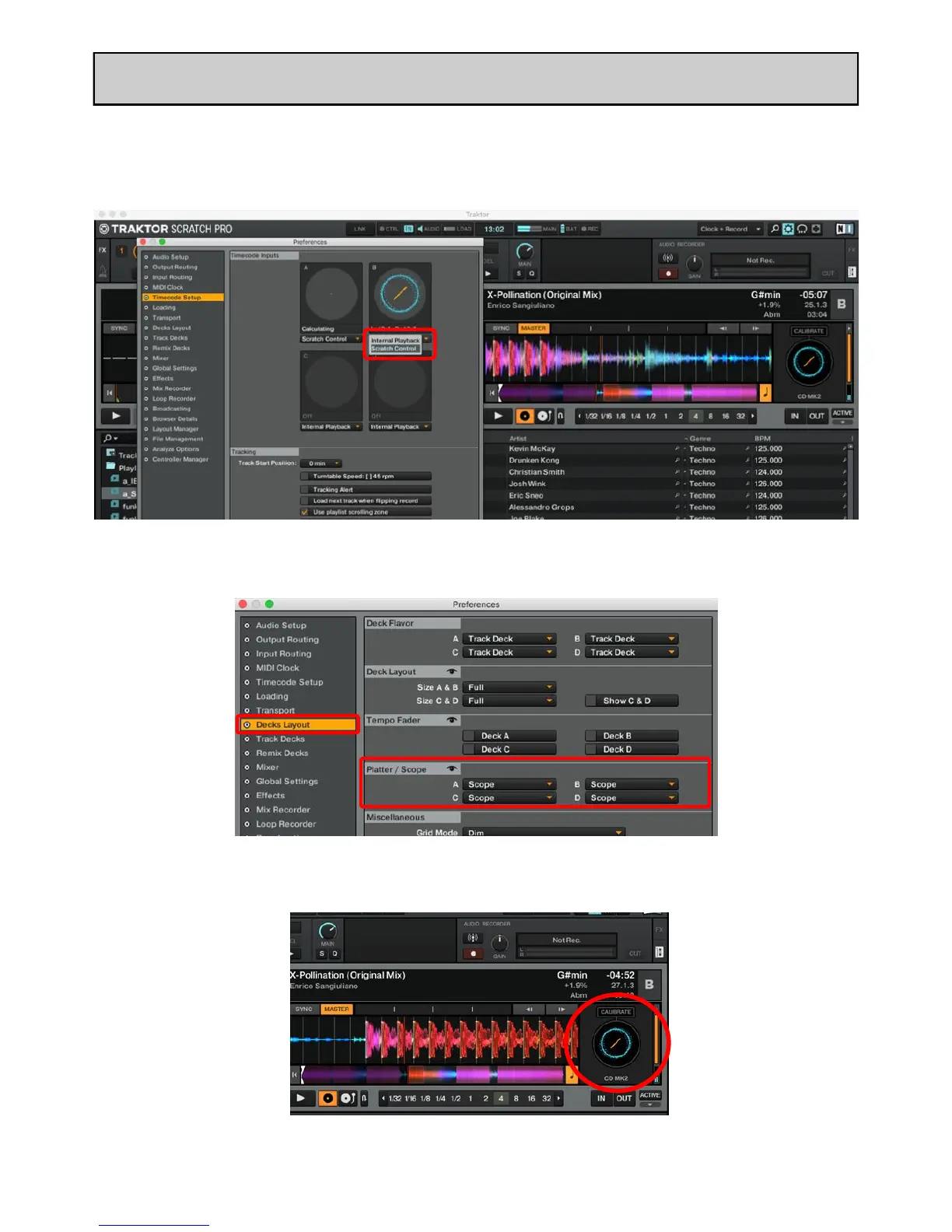This screenshot has height=1232, width=952.
Task: Click loop OUT button in top screenshot
Action: (817, 416)
